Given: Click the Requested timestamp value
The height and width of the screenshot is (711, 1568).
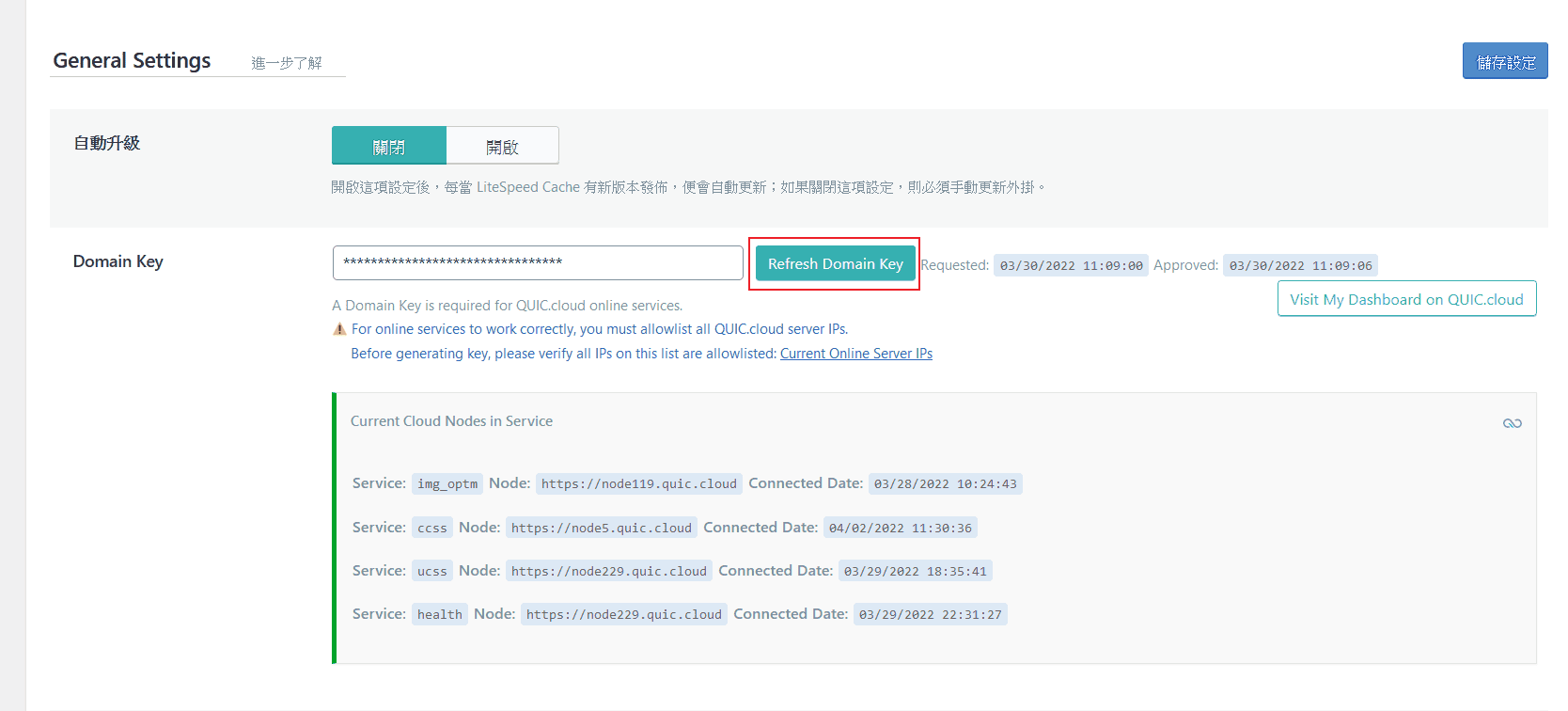Looking at the screenshot, I should click(x=1071, y=266).
